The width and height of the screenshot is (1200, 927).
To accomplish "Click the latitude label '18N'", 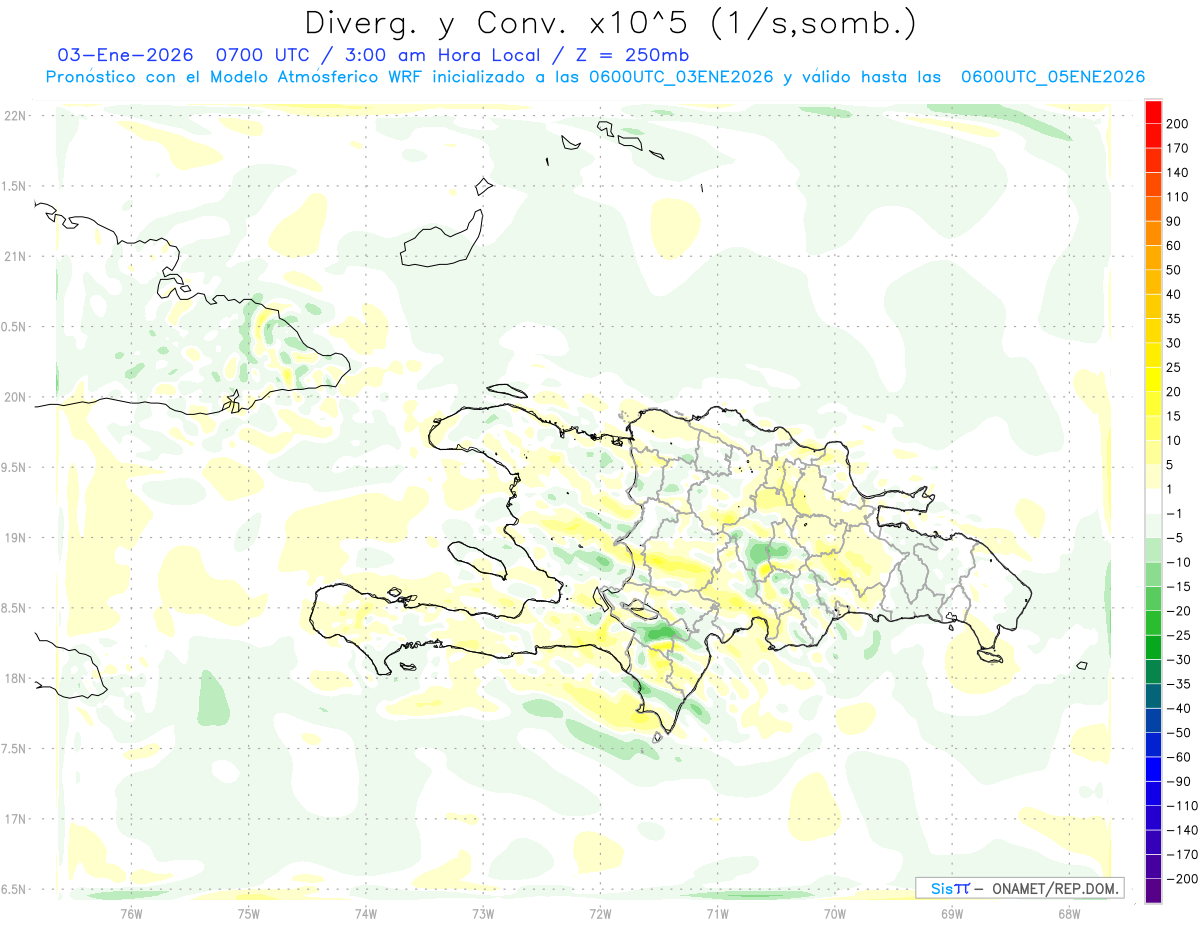I will click(15, 678).
